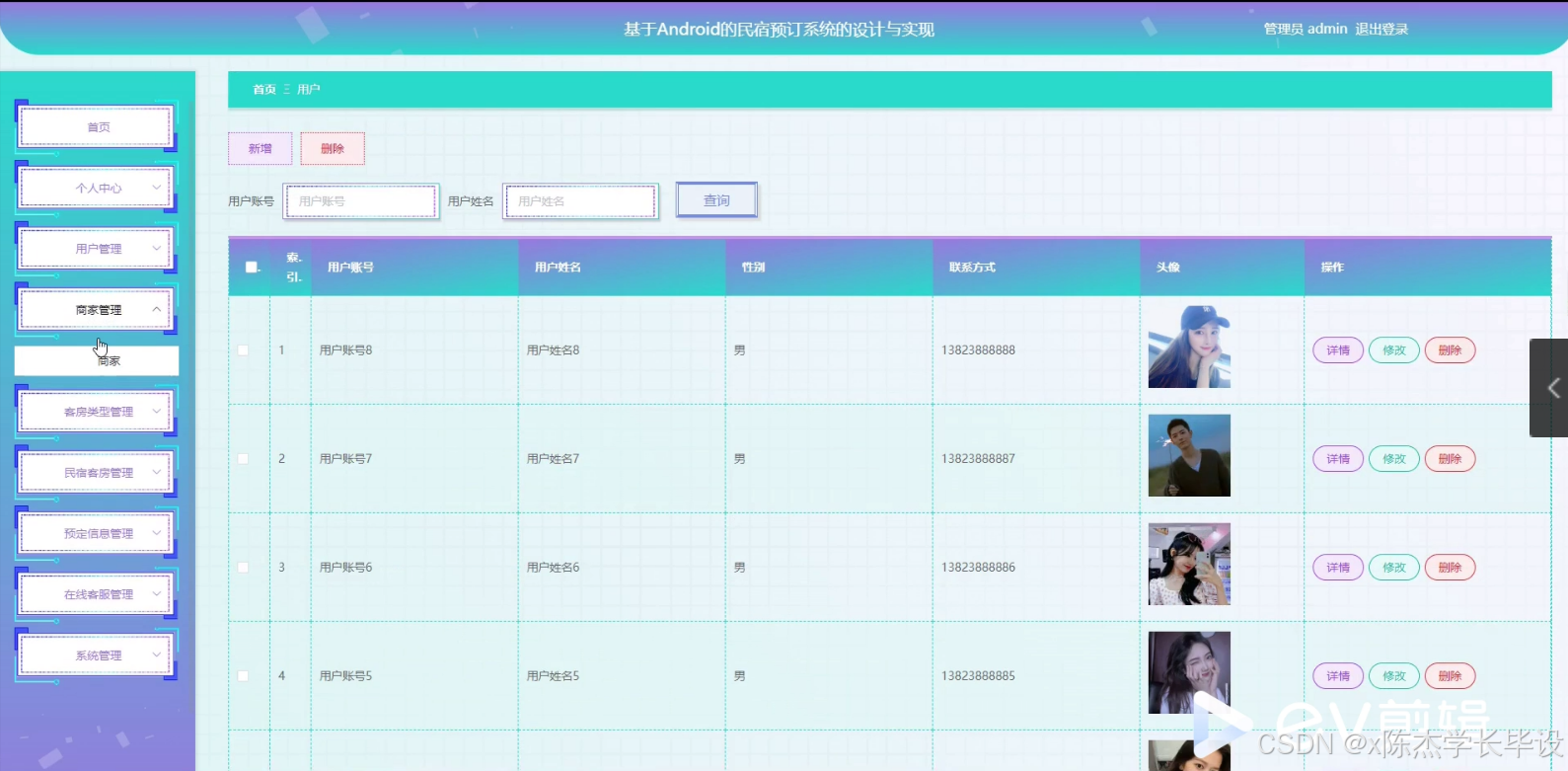The width and height of the screenshot is (1568, 771).
Task: Expand the 个人中心 sidebar menu
Action: [97, 188]
